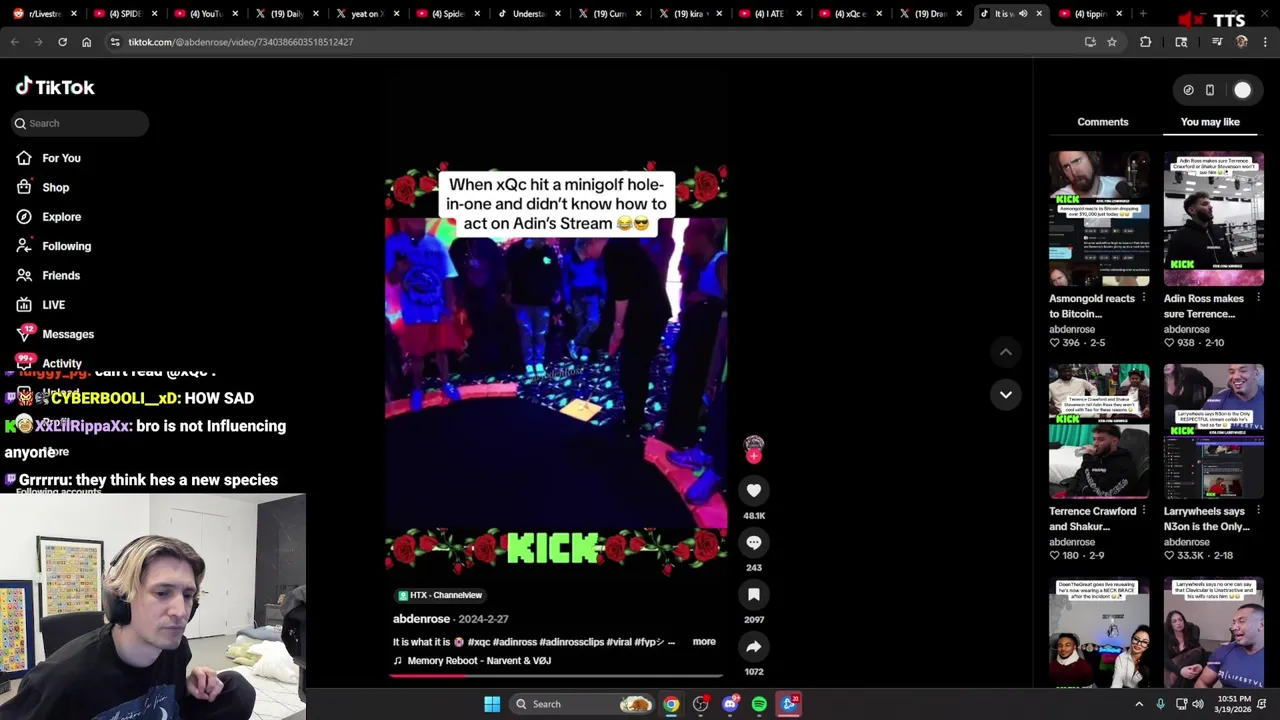The image size is (1280, 720).
Task: Bookmark the video to favorites
Action: coord(754,594)
